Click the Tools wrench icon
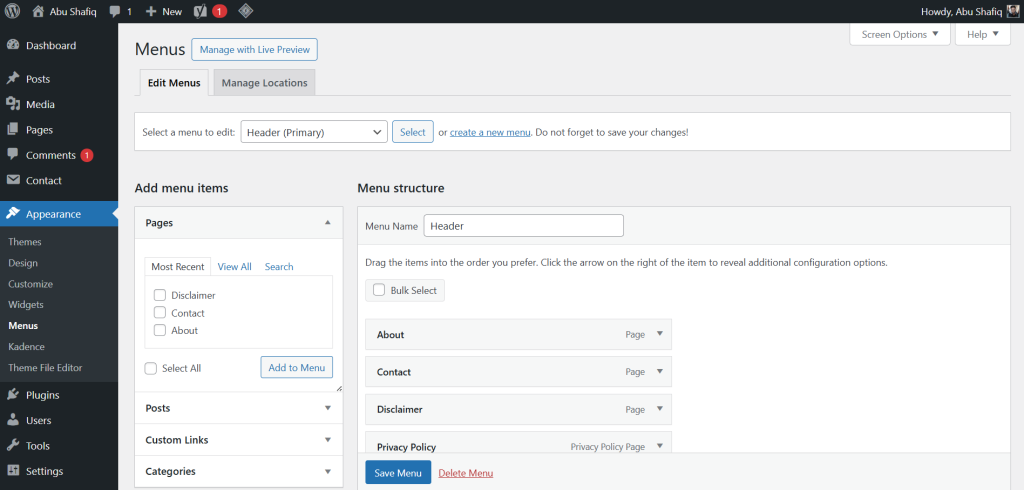This screenshot has height=490, width=1024. pos(12,446)
